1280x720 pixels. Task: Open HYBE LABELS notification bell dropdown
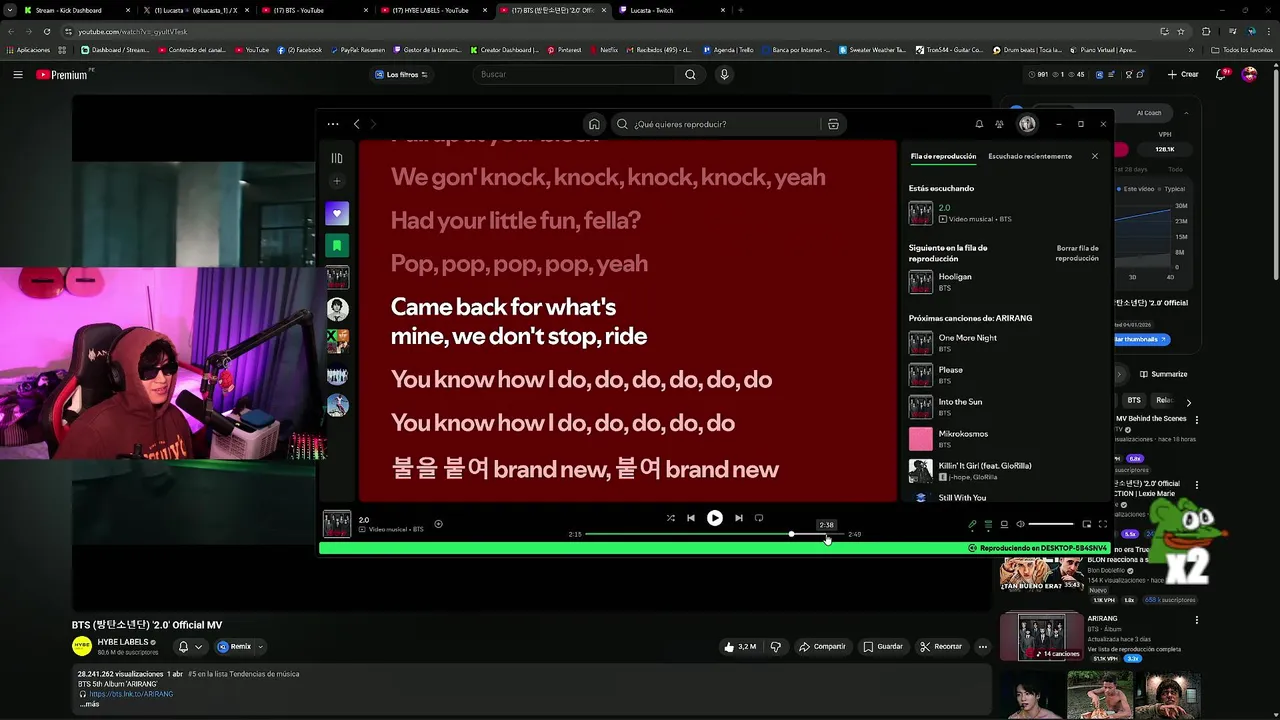189,647
